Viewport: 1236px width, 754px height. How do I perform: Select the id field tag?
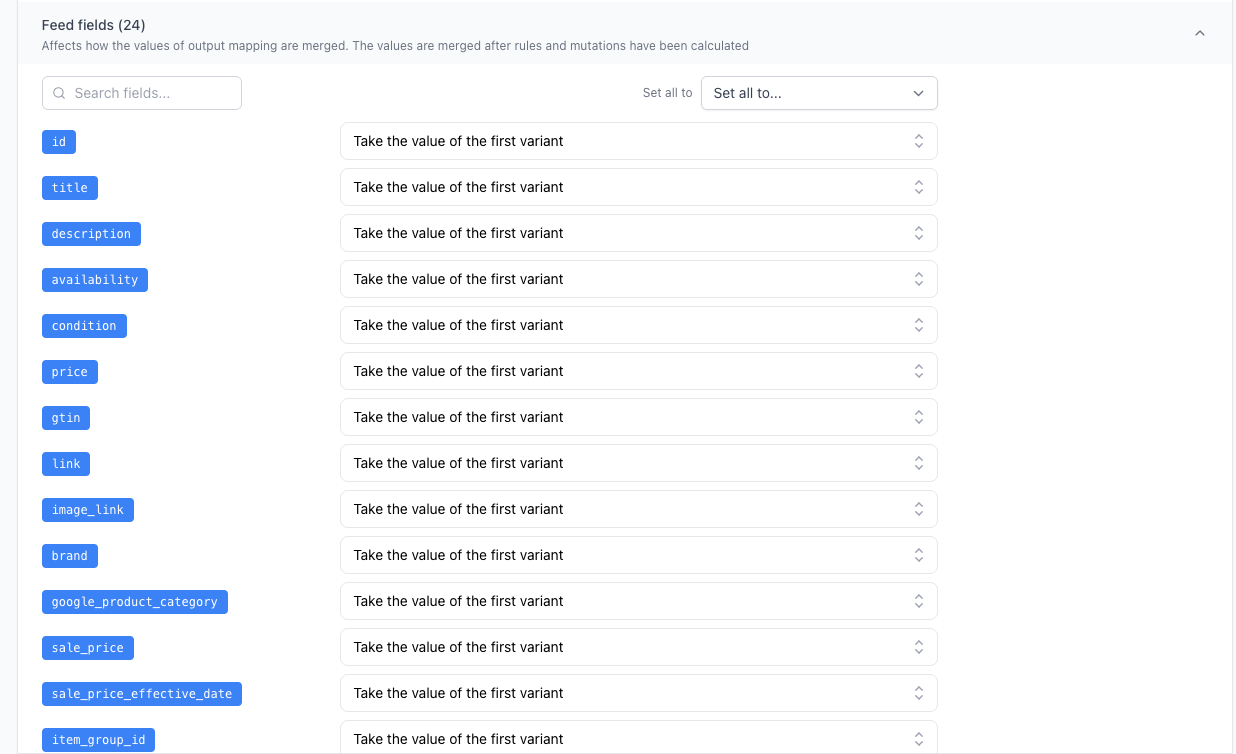[x=58, y=141]
